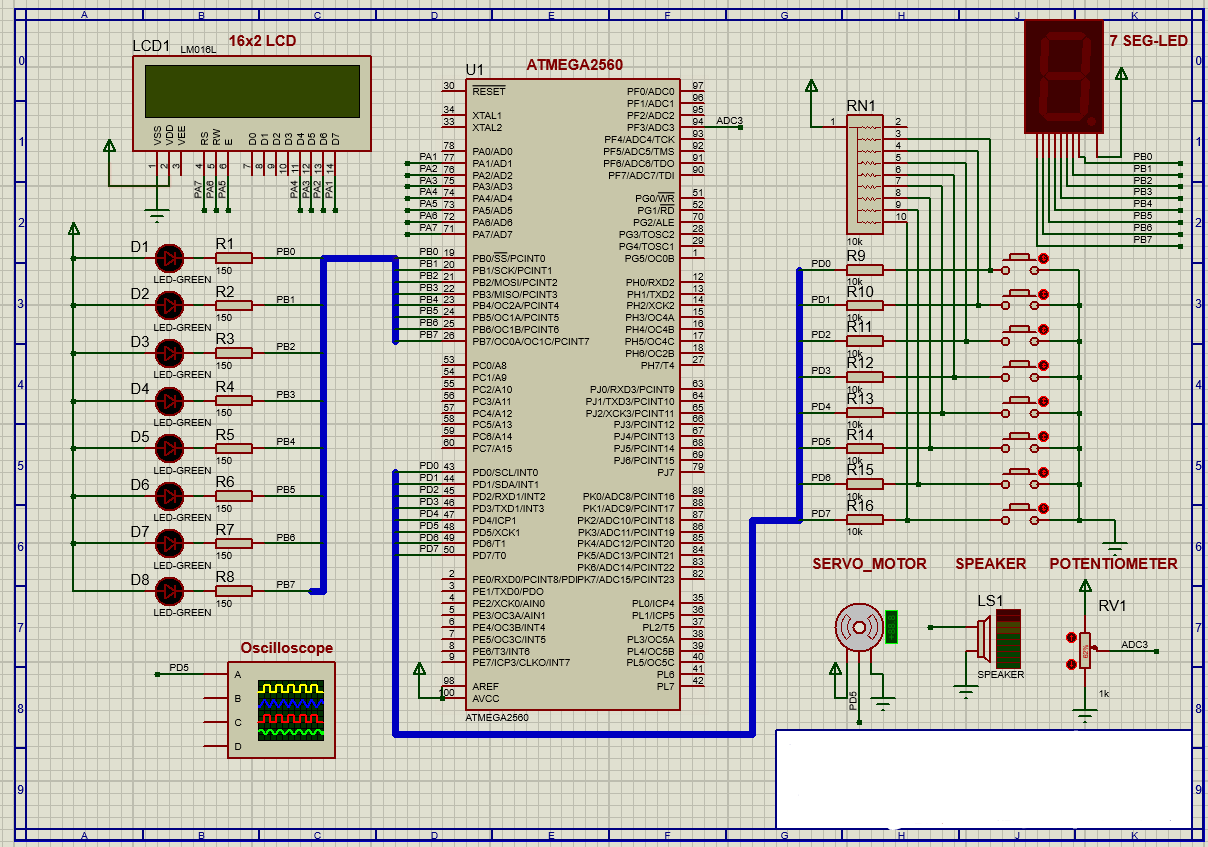Screen dimensions: 1208x847
Task: Click the speaker level bar indicator
Action: pos(1010,638)
